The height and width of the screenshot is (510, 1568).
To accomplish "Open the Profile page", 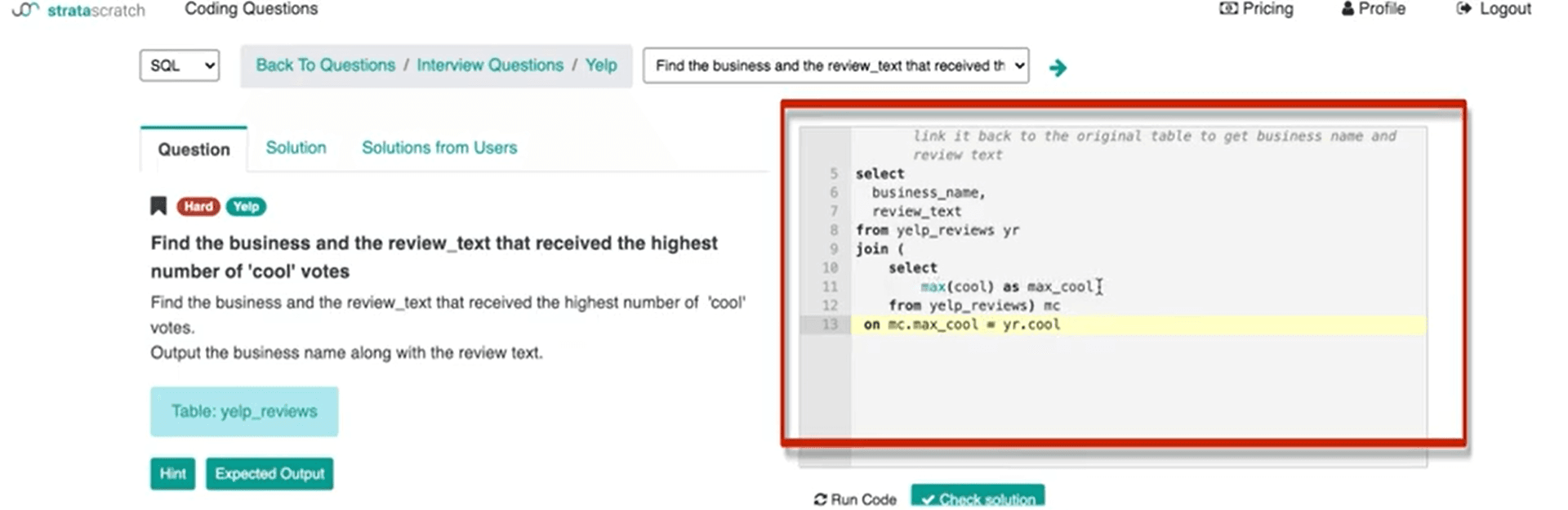I will click(x=1373, y=9).
